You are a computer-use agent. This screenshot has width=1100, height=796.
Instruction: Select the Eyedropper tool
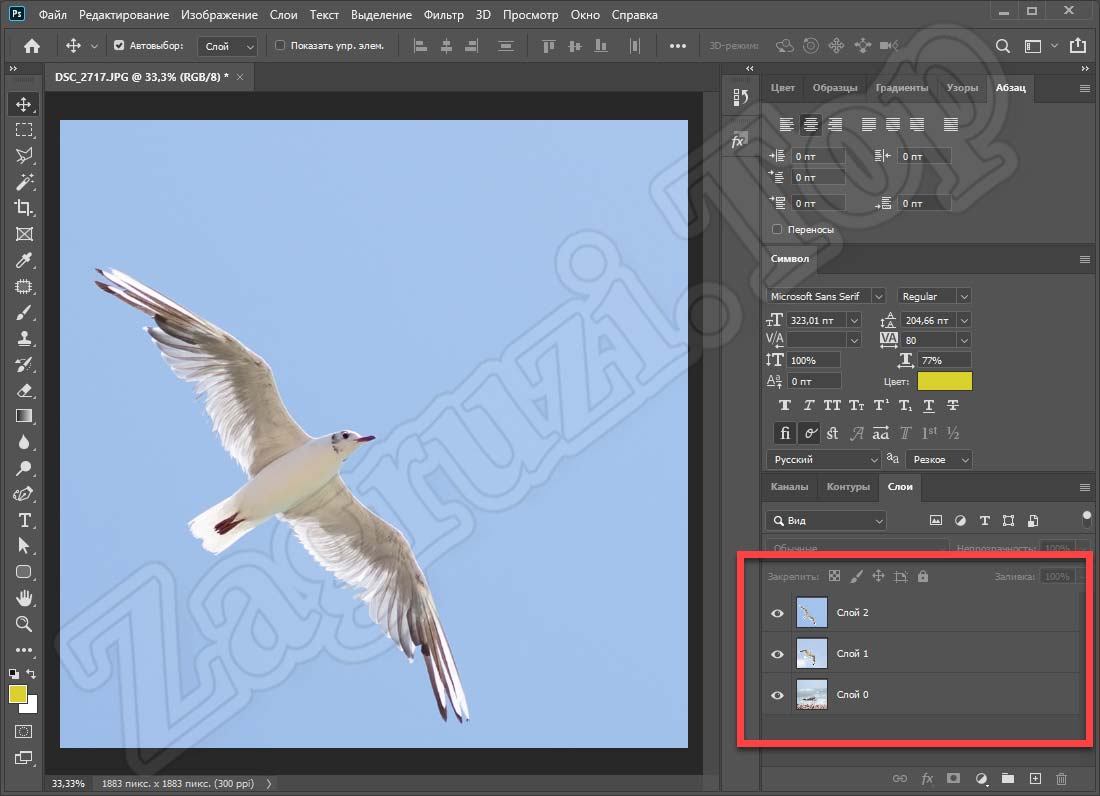[x=24, y=260]
